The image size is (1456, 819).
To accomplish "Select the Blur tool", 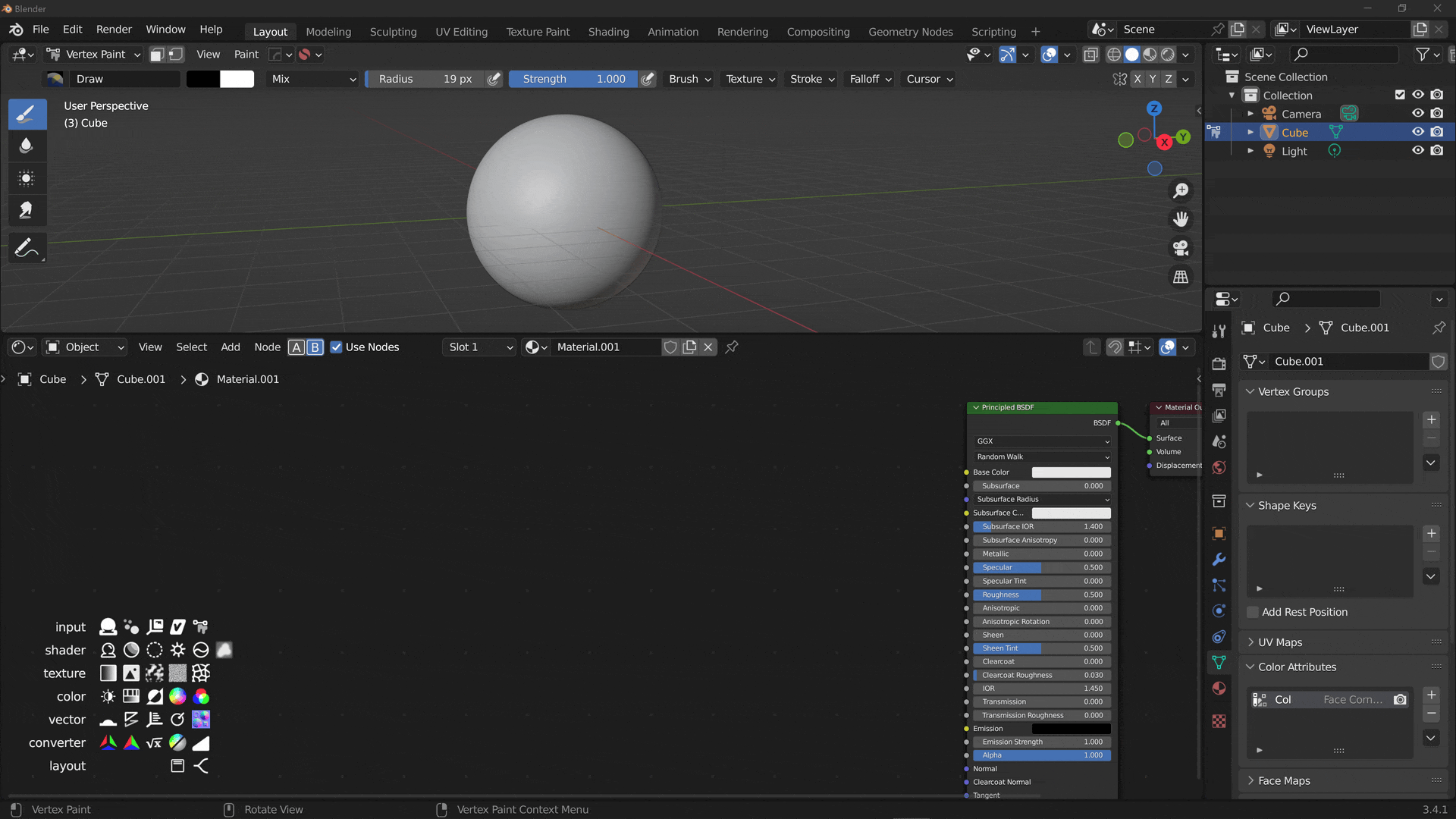I will click(x=27, y=146).
